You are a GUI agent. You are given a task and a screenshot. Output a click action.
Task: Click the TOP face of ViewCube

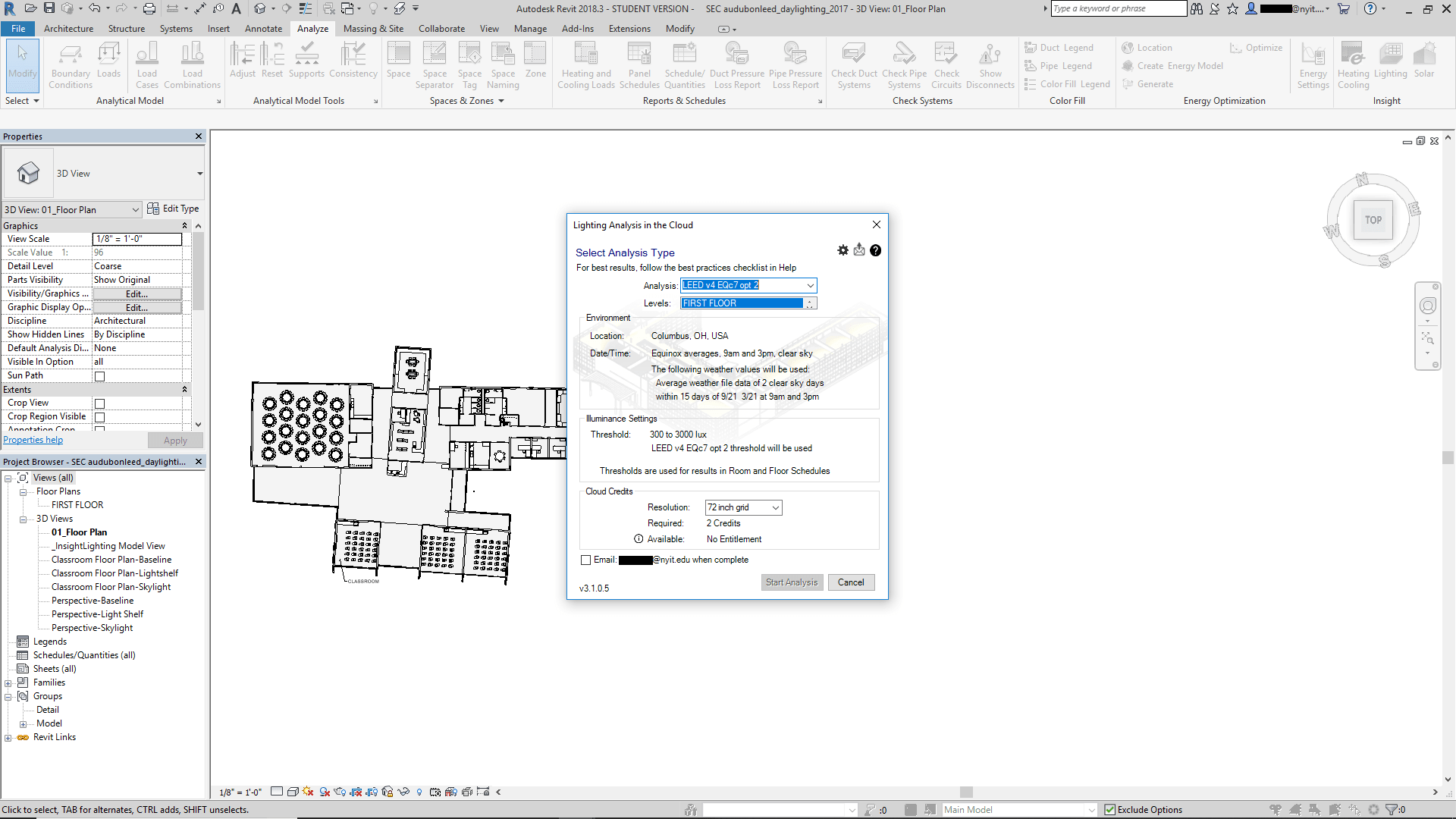pos(1373,220)
